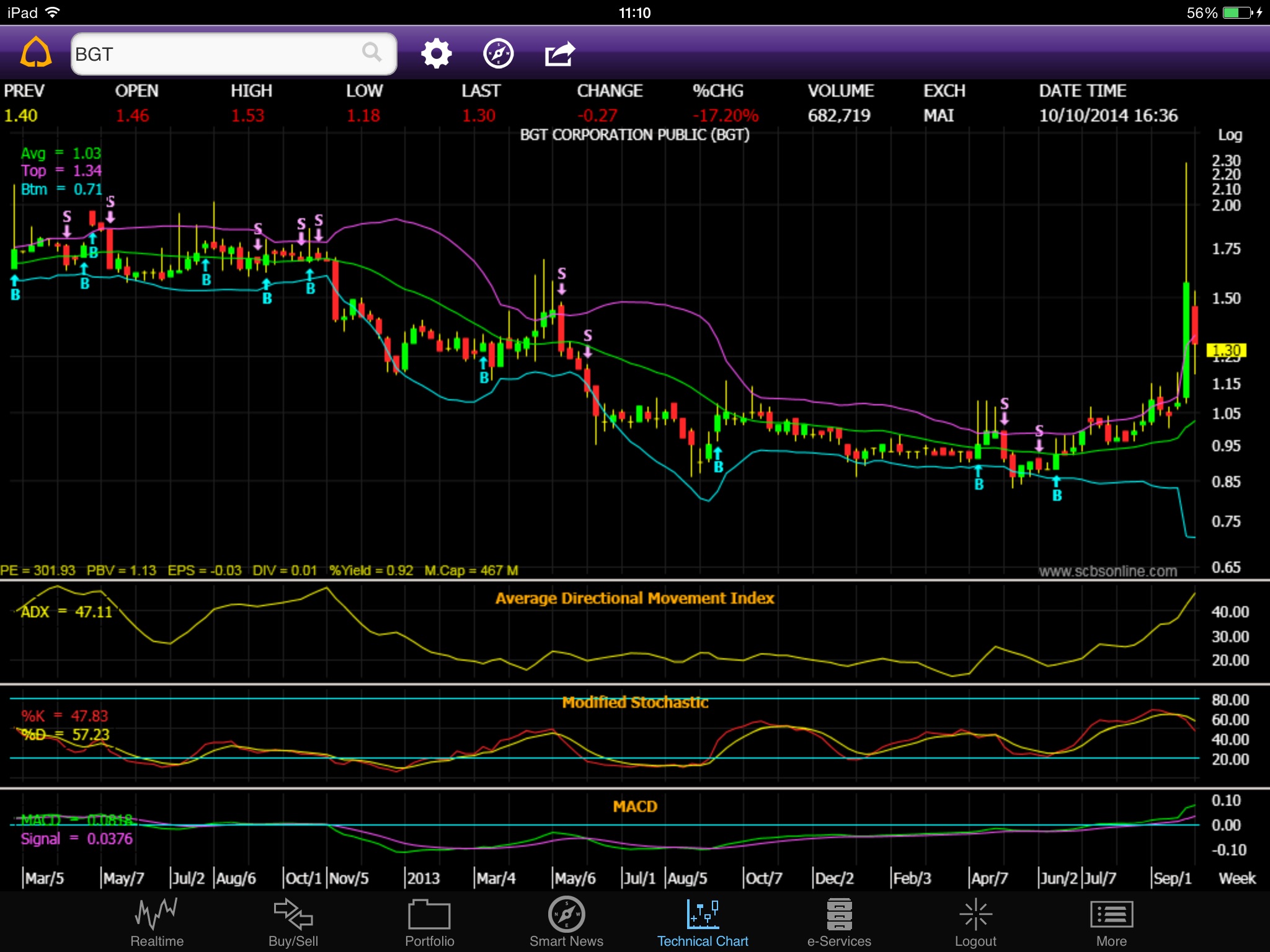Tap the orange bell logo icon
Screen dimensions: 1270x952
36,53
